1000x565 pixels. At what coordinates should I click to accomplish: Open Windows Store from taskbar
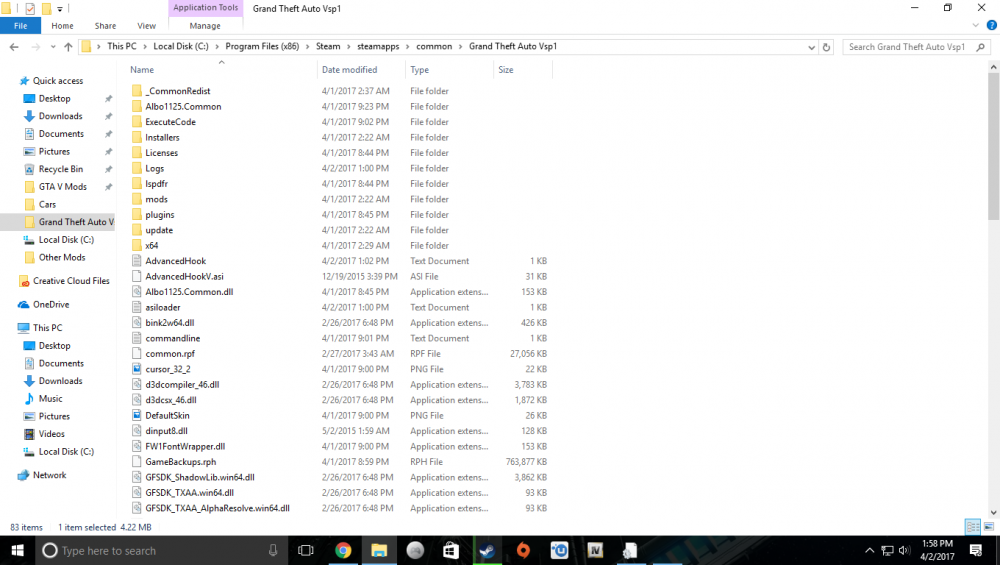click(x=451, y=550)
